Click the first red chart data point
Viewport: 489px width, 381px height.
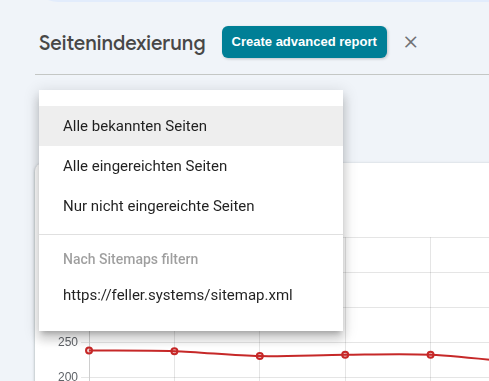point(89,350)
